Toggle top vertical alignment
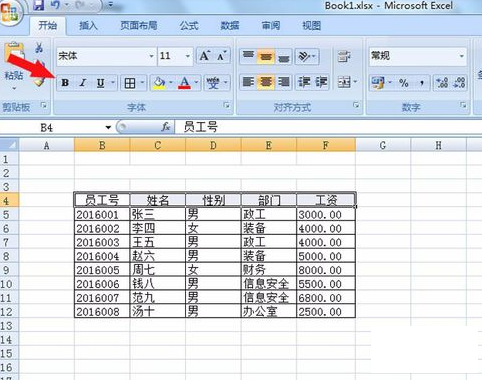 tap(248, 56)
